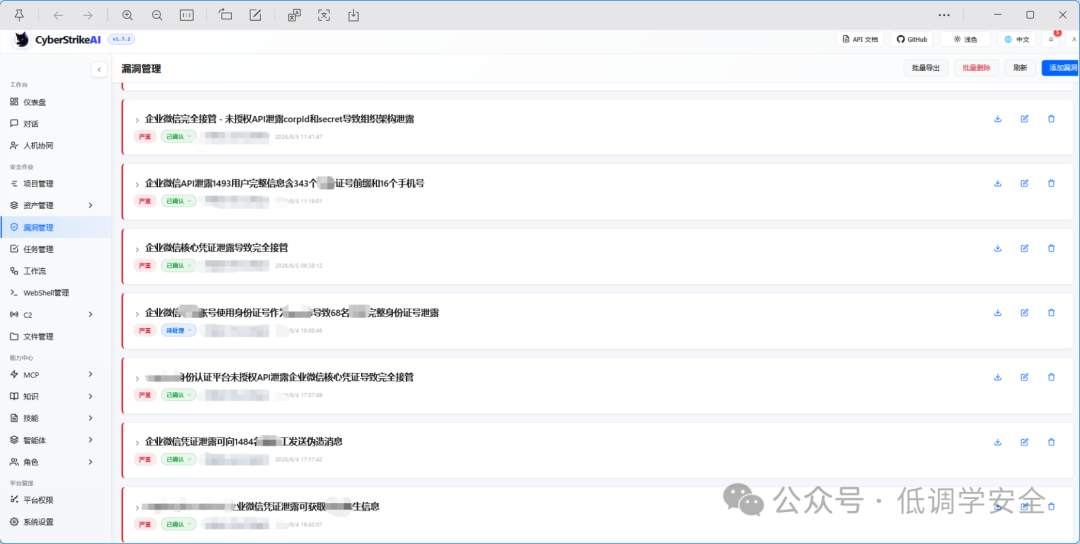Expand the MCP sidebar section
The image size is (1080, 544).
click(x=90, y=375)
